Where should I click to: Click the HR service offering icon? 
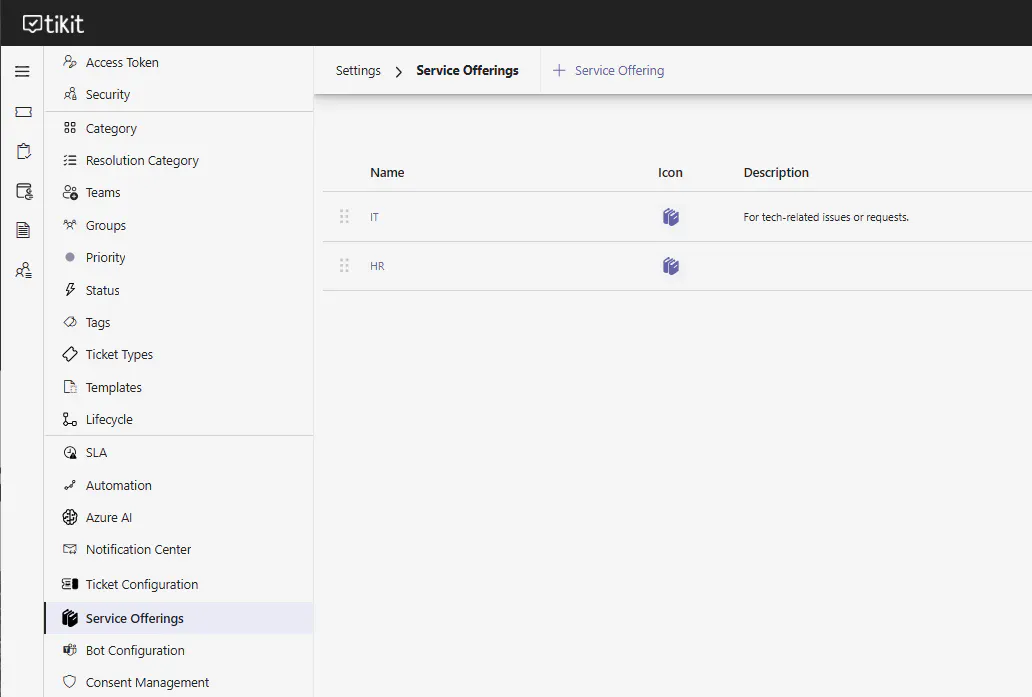point(671,266)
